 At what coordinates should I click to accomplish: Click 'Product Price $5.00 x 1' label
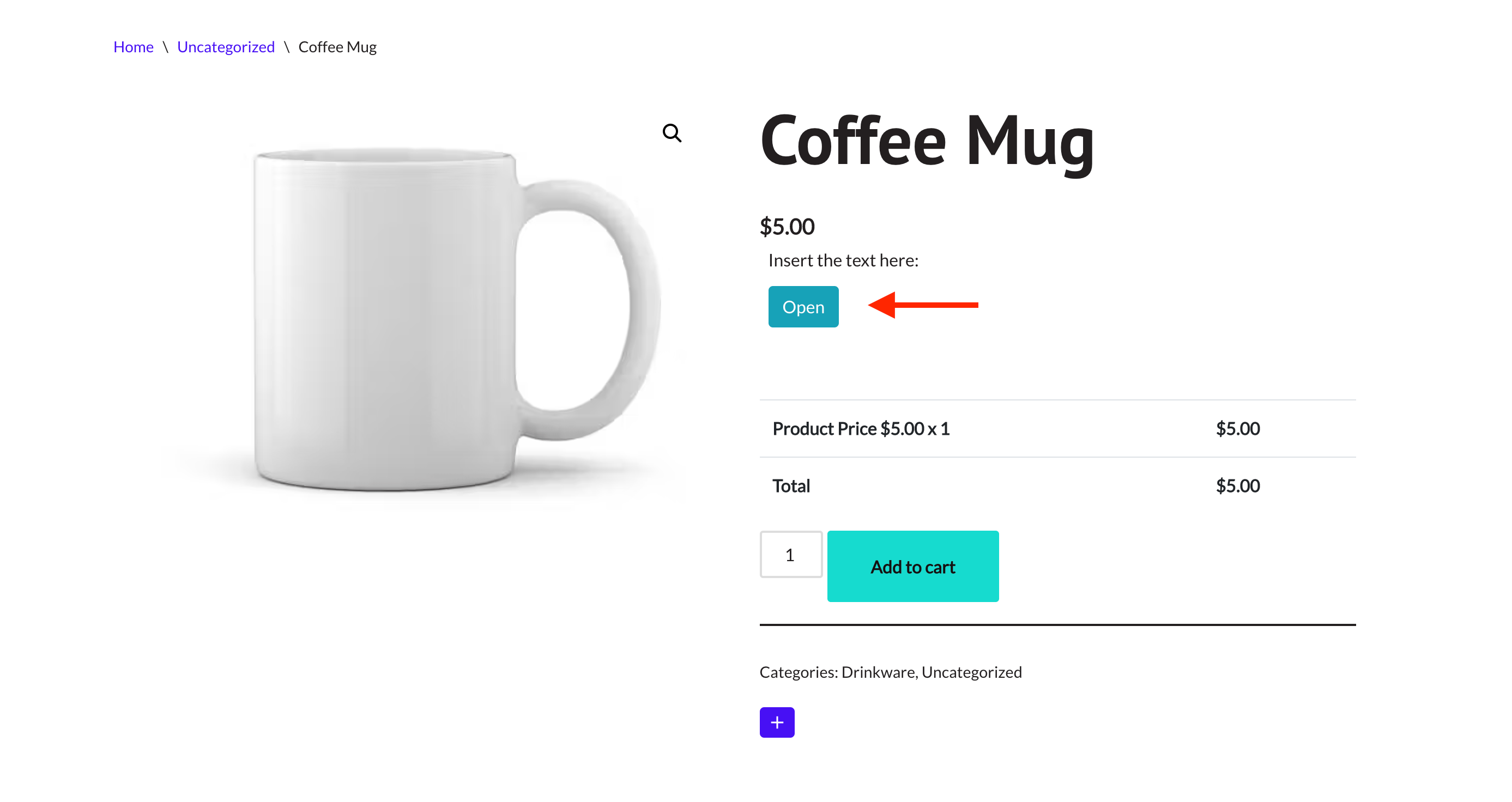click(861, 429)
